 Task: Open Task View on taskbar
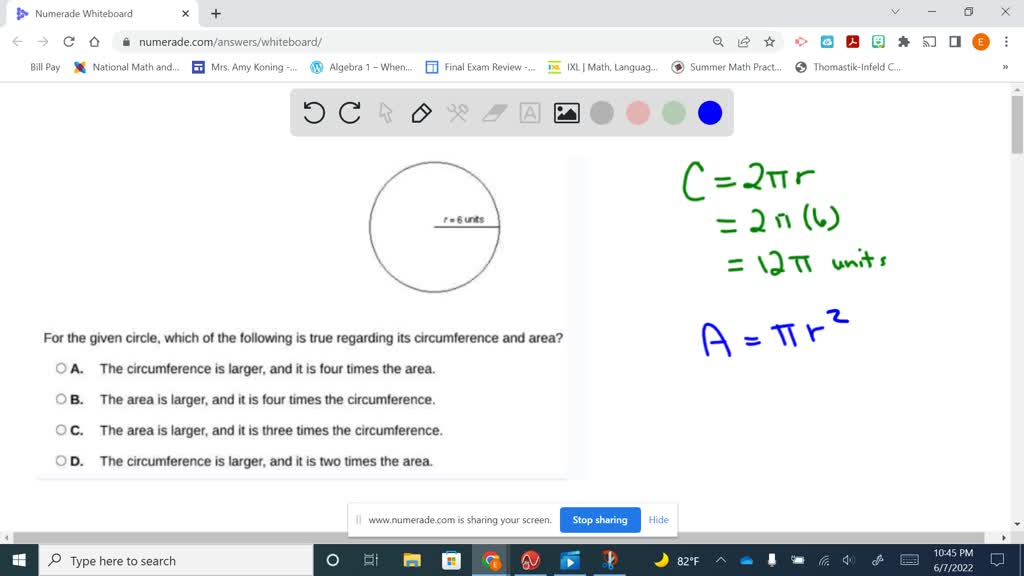click(x=371, y=560)
